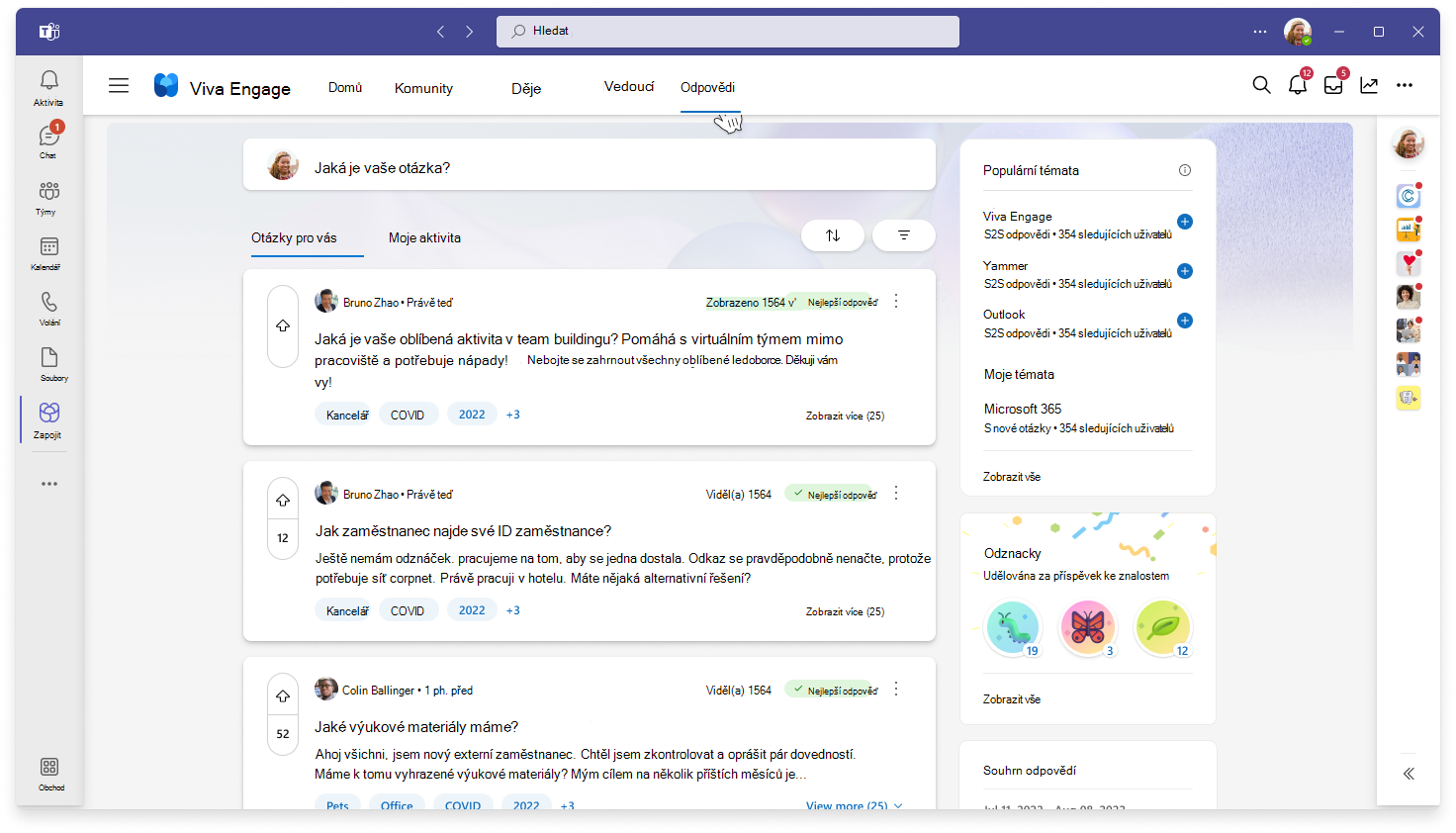This screenshot has width=1456, height=833.
Task: Select the Zapojit Viva Engage app icon
Action: point(48,419)
